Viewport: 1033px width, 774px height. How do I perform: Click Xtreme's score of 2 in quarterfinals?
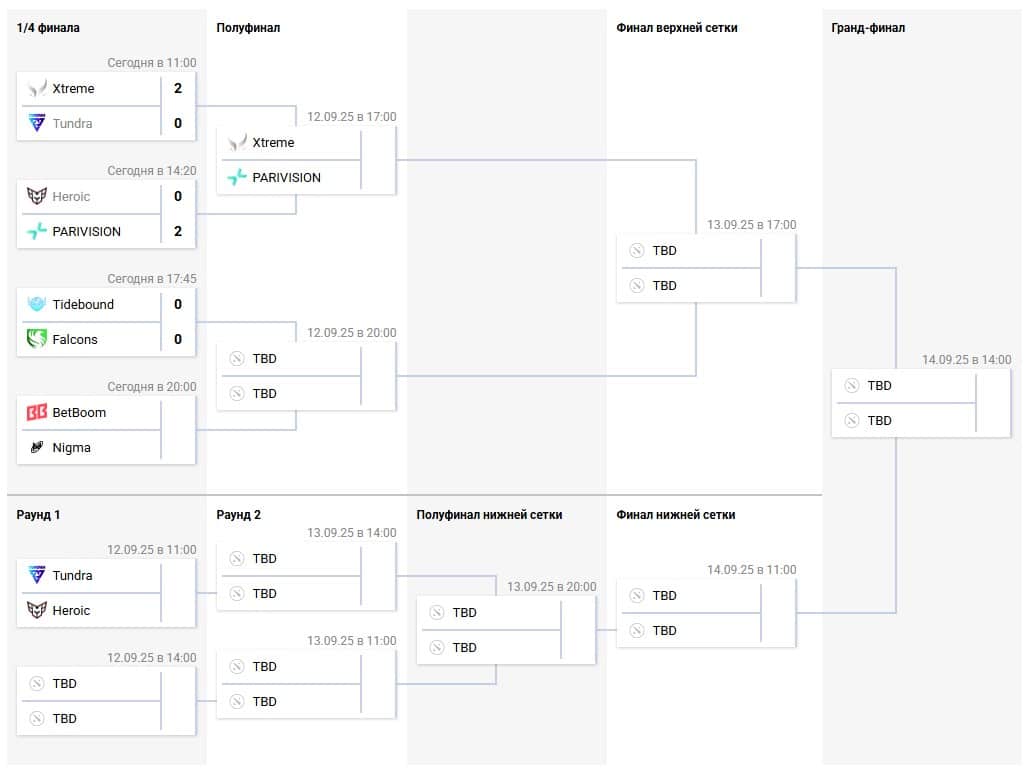pyautogui.click(x=178, y=88)
